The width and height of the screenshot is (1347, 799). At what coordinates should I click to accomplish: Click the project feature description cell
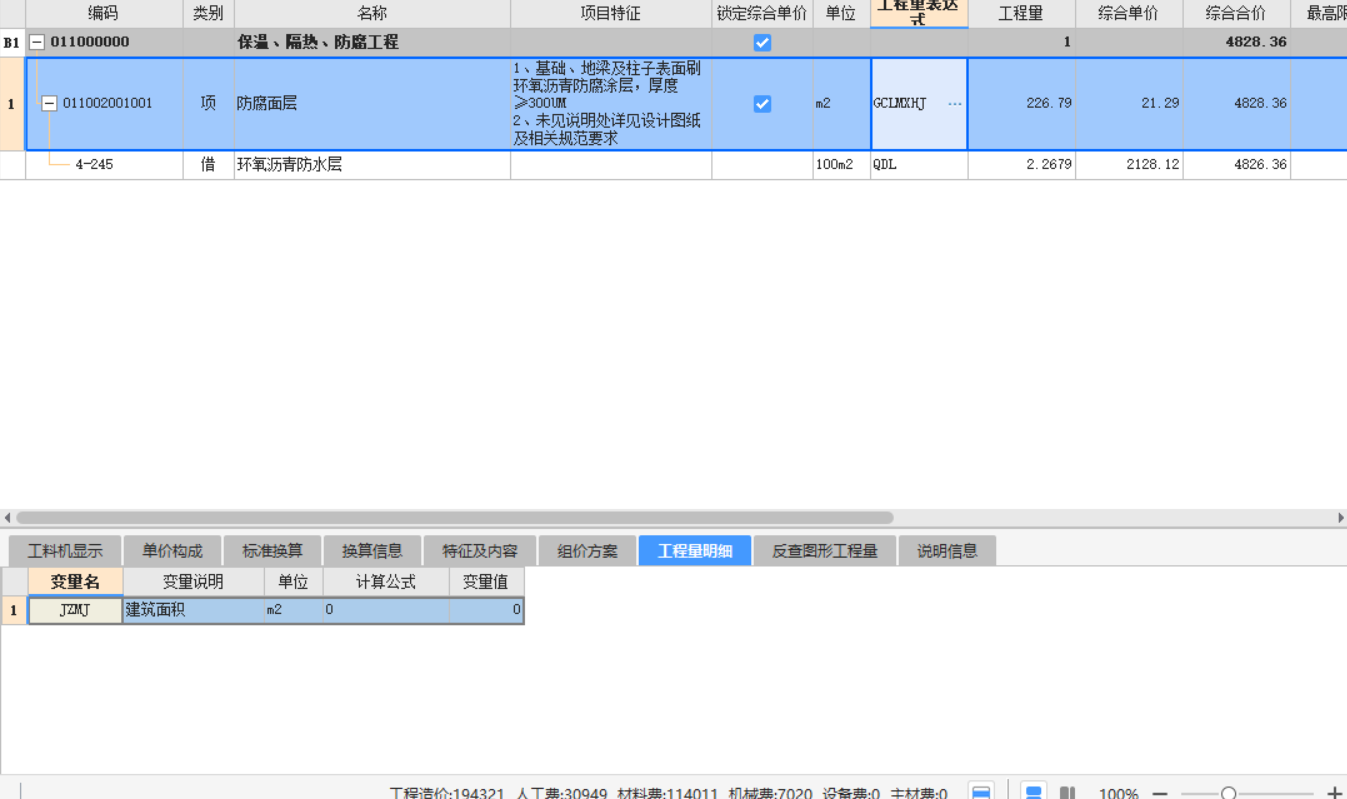click(x=611, y=104)
